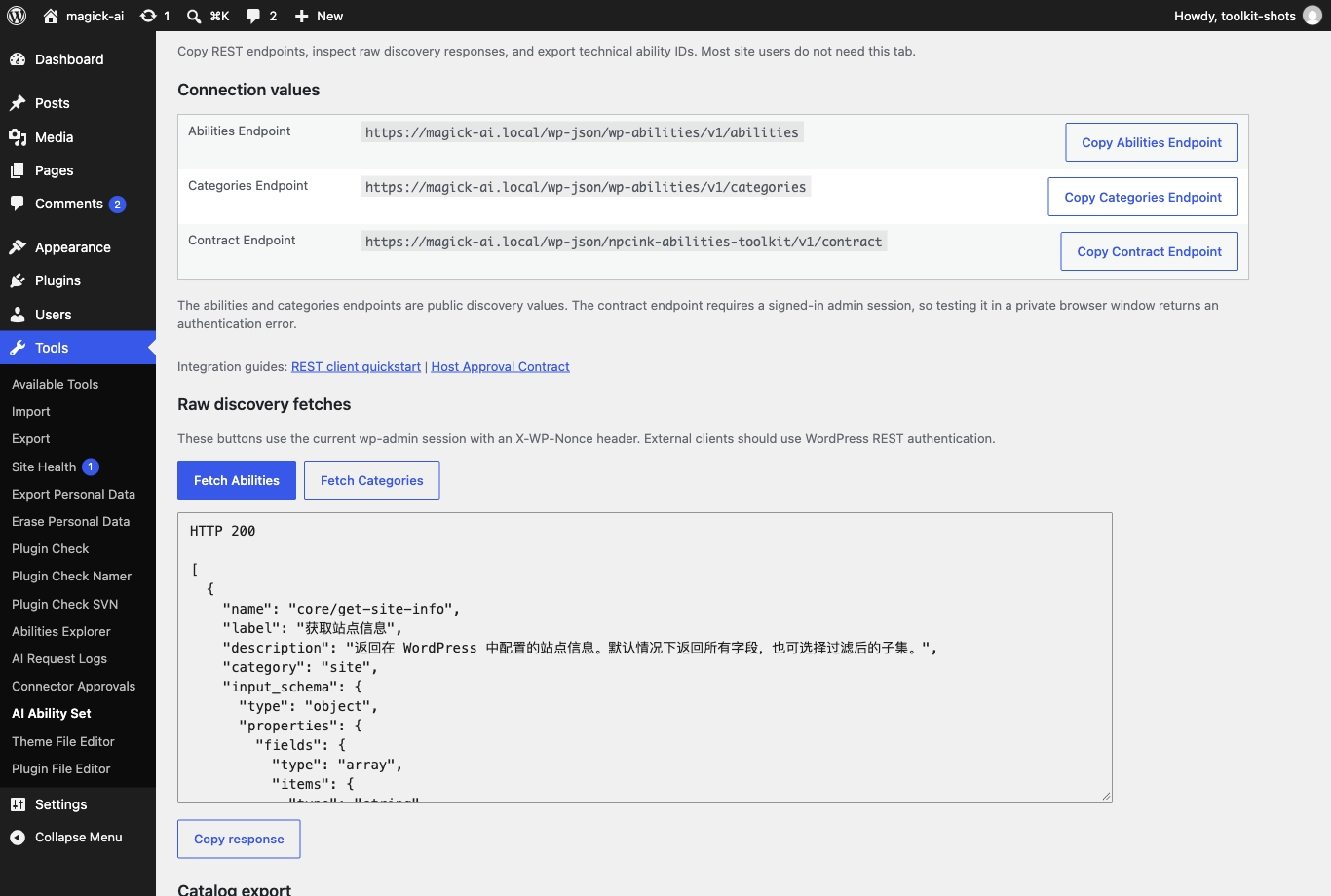The image size is (1331, 896).
Task: Open AI Request Logs submenu item
Action: pyautogui.click(x=59, y=658)
